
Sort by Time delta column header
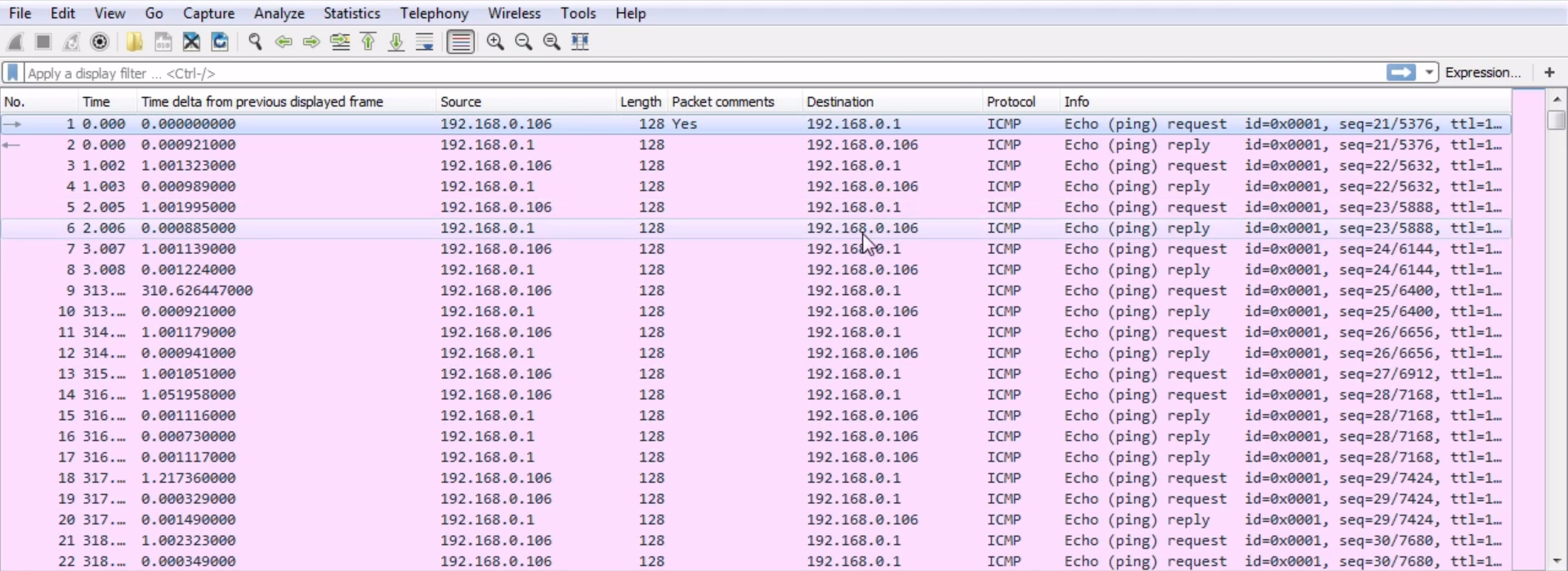click(x=261, y=101)
